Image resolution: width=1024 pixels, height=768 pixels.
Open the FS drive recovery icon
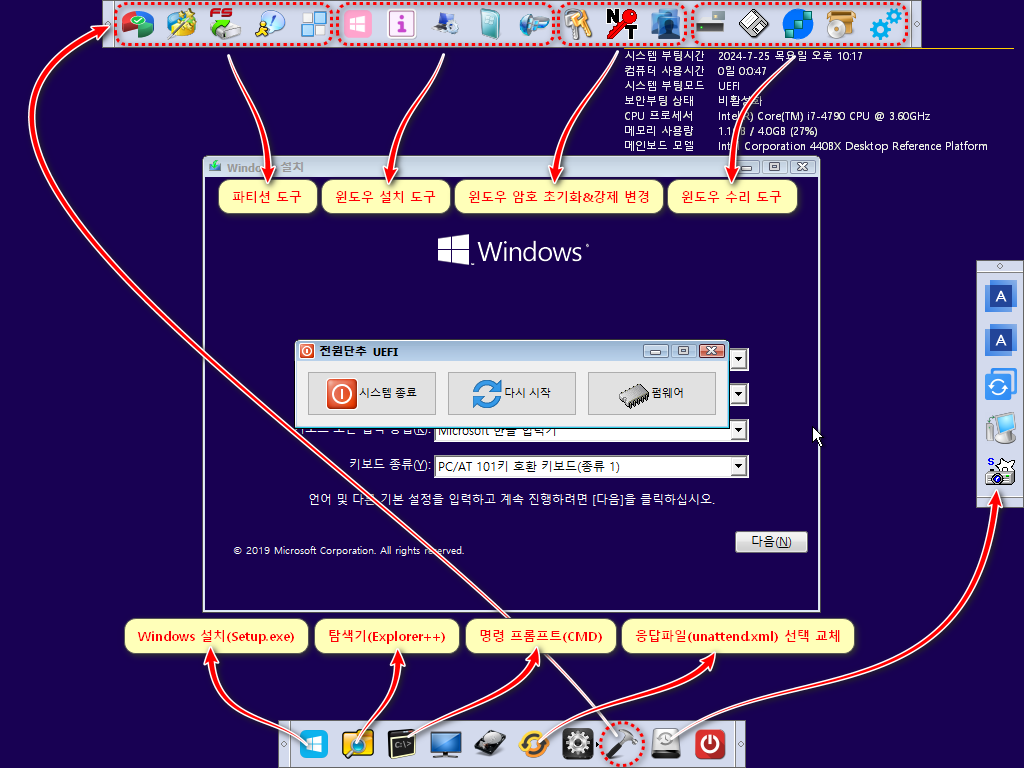click(225, 24)
